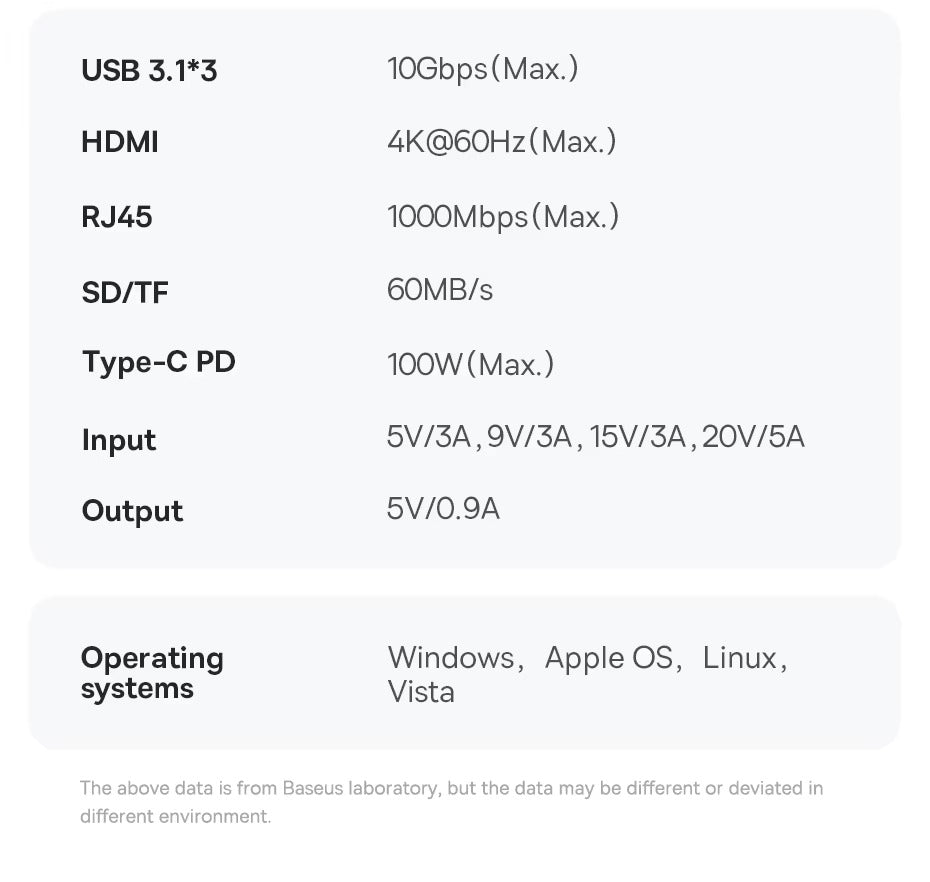
Task: Click the Windows text
Action: click(451, 658)
